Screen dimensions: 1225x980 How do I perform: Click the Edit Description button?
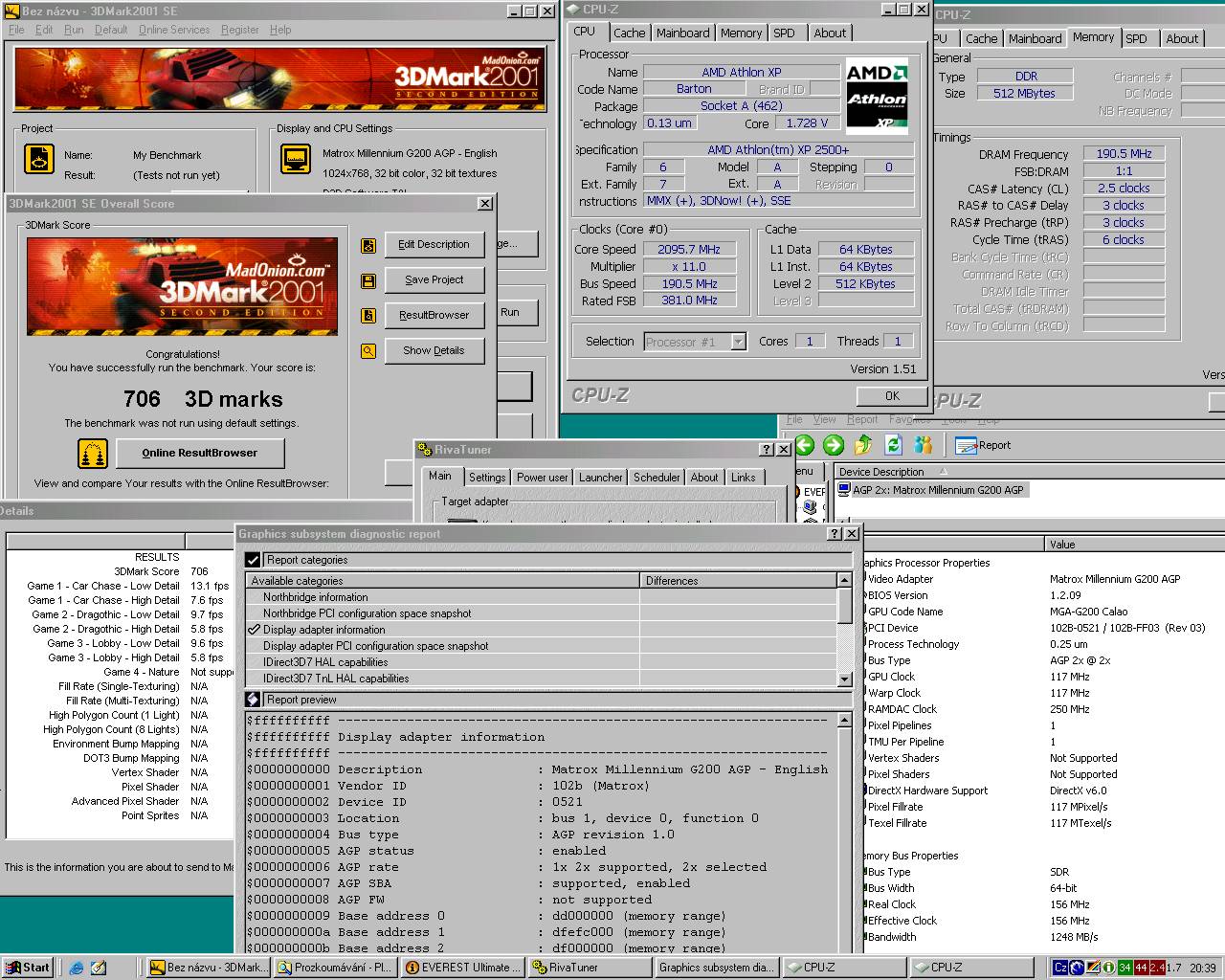pos(434,245)
